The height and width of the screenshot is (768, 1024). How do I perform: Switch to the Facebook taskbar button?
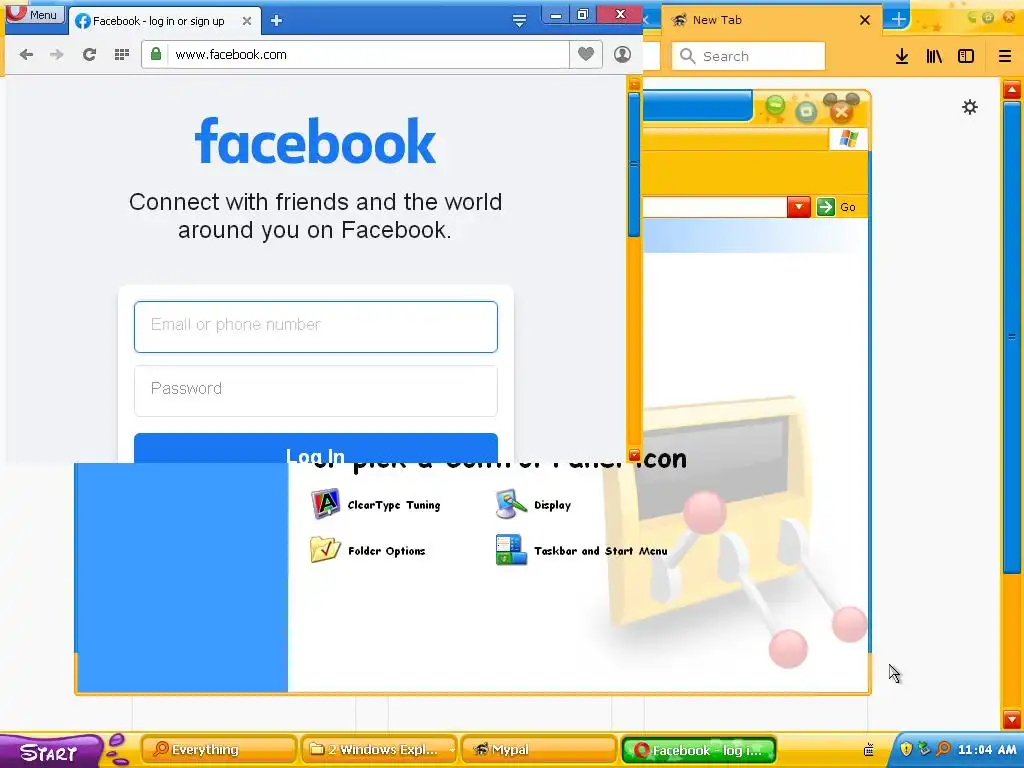698,750
